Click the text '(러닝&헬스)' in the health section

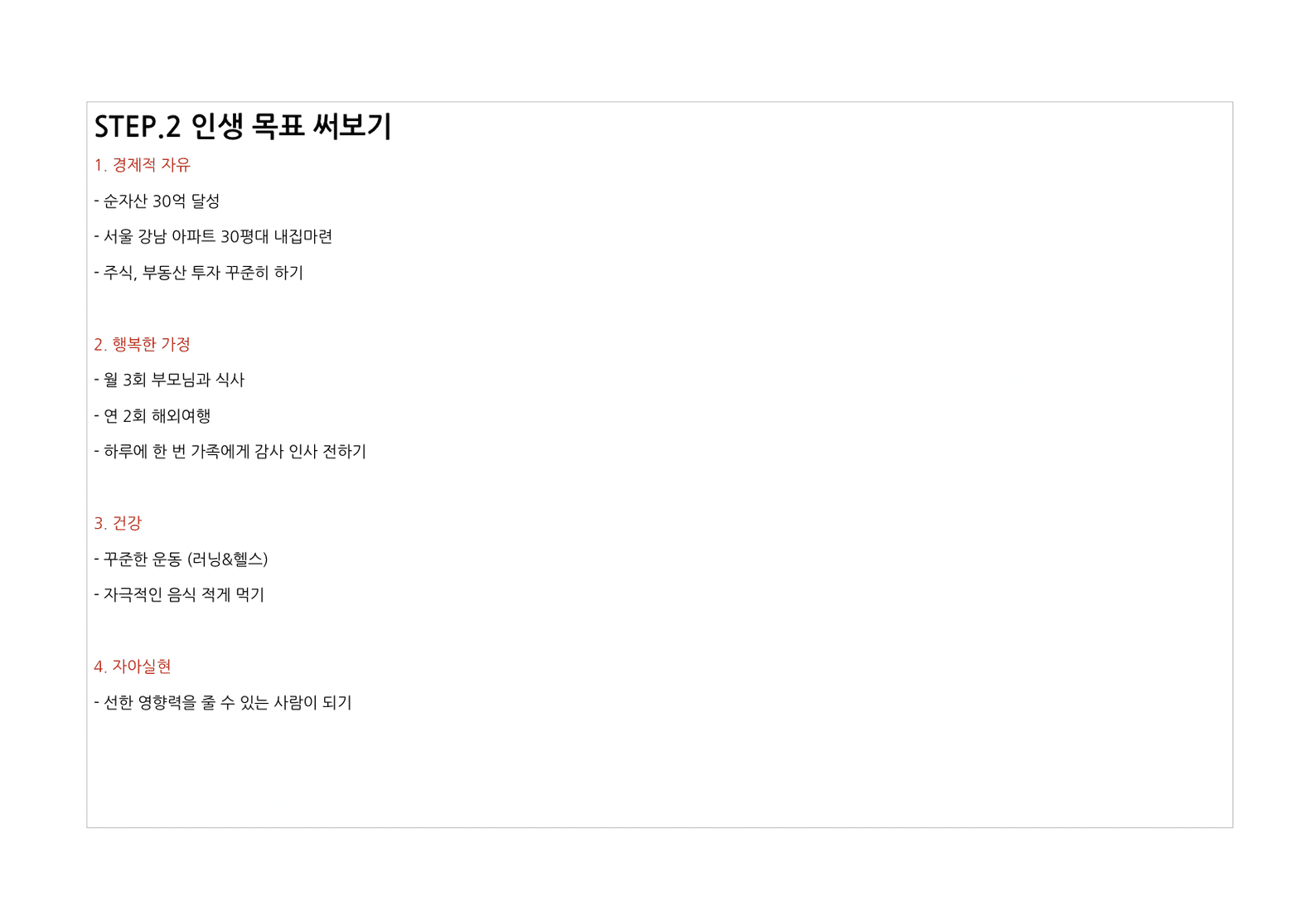tap(228, 560)
